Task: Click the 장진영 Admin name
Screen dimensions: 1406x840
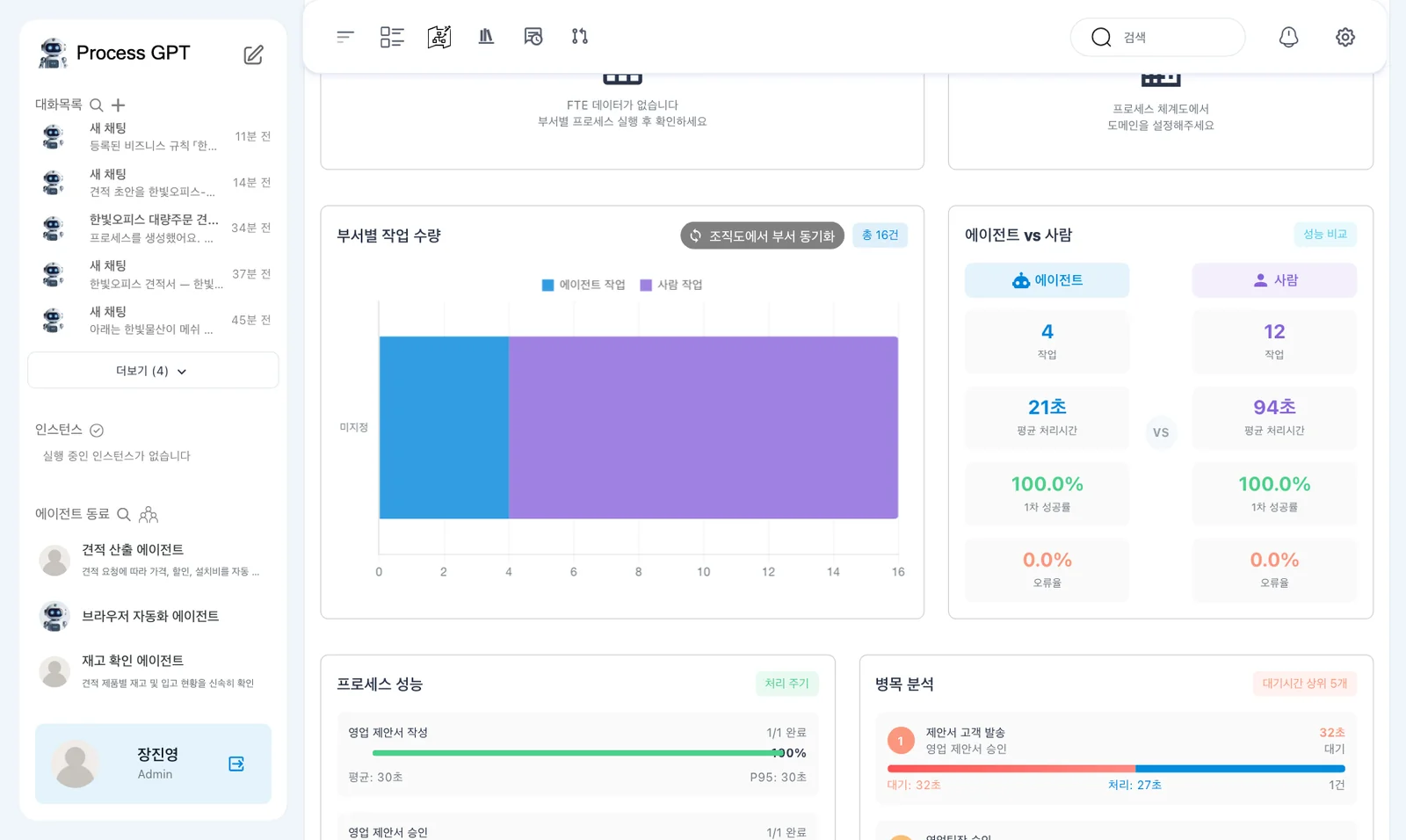Action: coord(157,763)
